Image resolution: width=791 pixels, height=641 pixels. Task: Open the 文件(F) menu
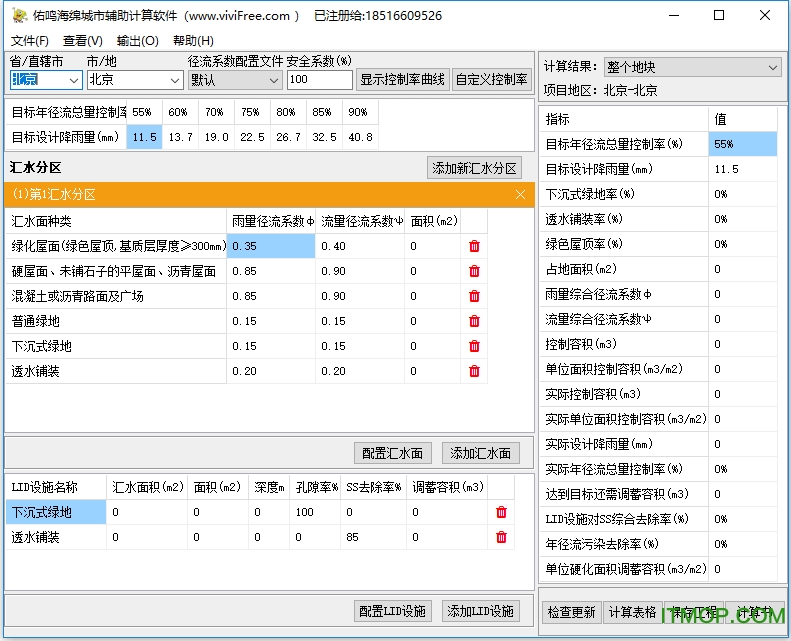pyautogui.click(x=30, y=41)
